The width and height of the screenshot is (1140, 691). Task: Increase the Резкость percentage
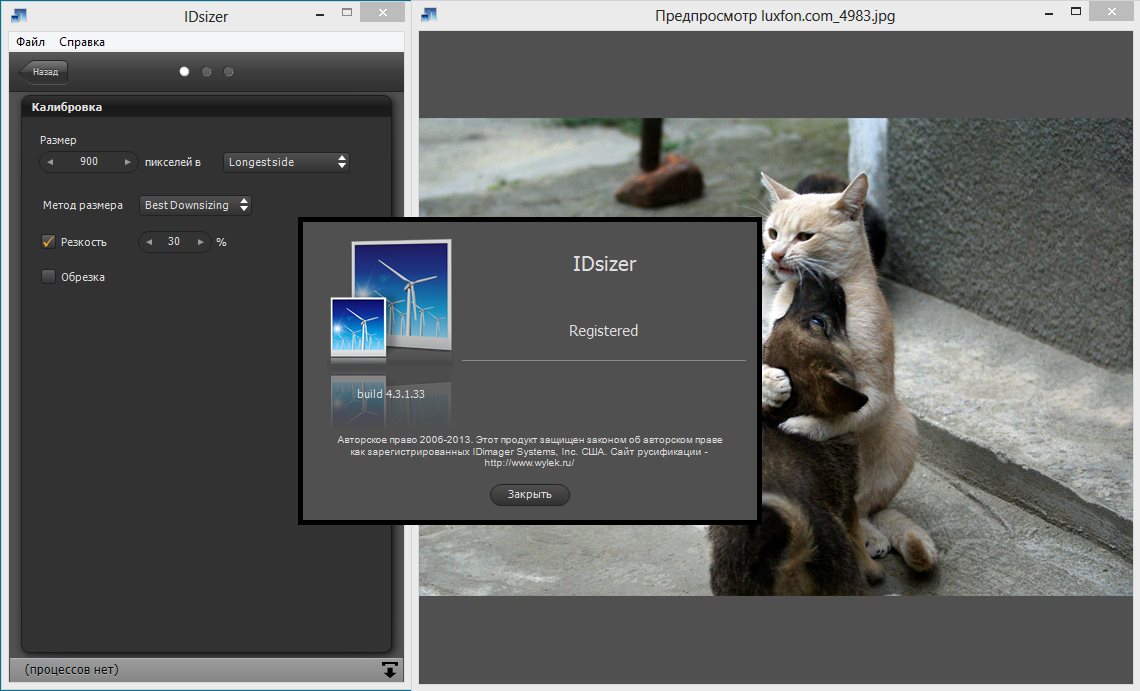(x=200, y=242)
